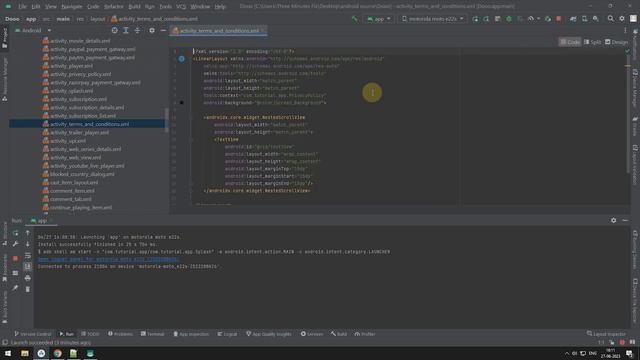The height and width of the screenshot is (360, 640).
Task: Open the Layout Inspector button
Action: (x=606, y=334)
